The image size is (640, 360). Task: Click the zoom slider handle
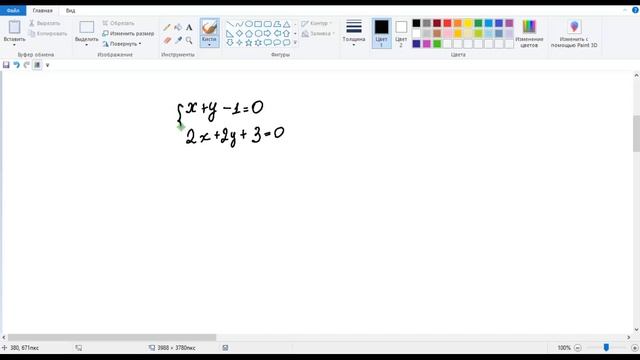606,348
